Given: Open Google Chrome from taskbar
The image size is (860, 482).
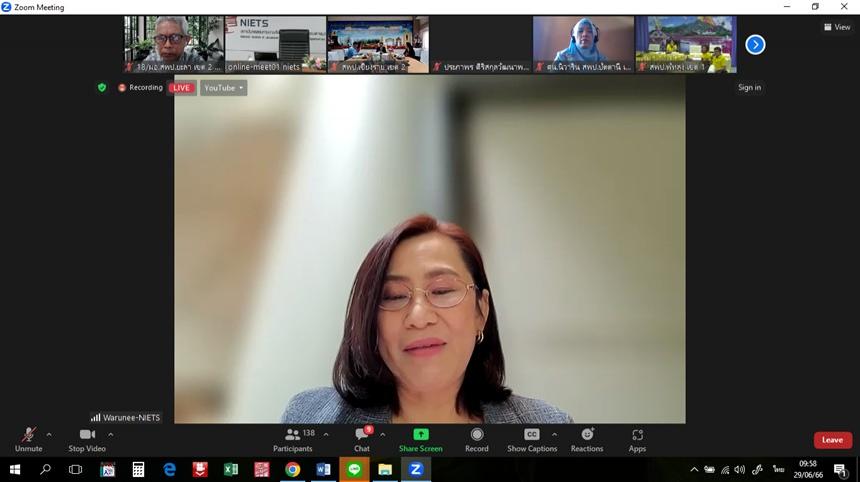Looking at the screenshot, I should [x=293, y=469].
